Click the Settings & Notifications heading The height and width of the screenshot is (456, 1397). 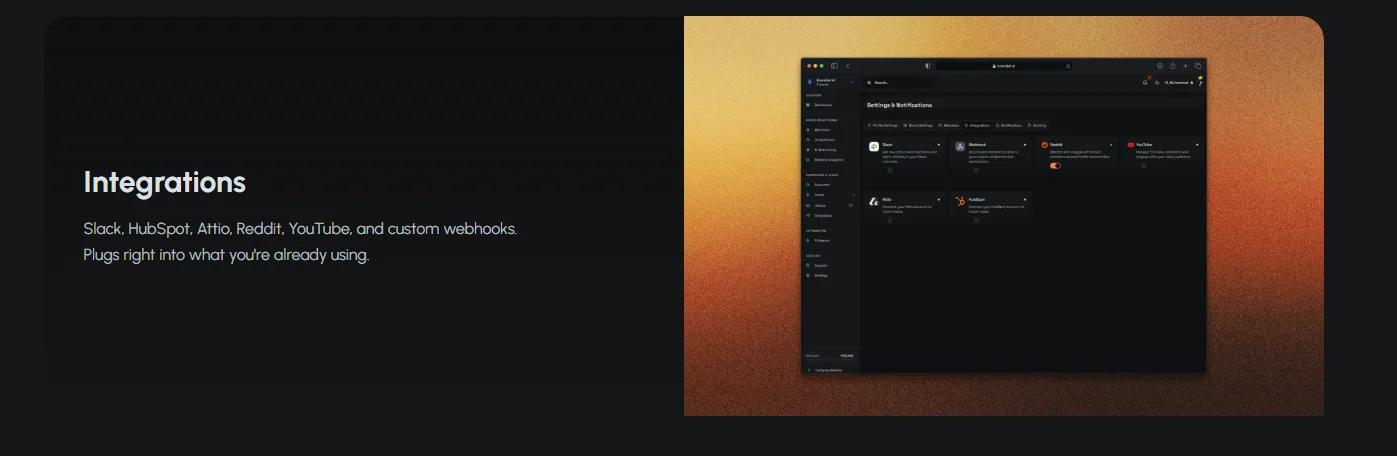(x=899, y=105)
